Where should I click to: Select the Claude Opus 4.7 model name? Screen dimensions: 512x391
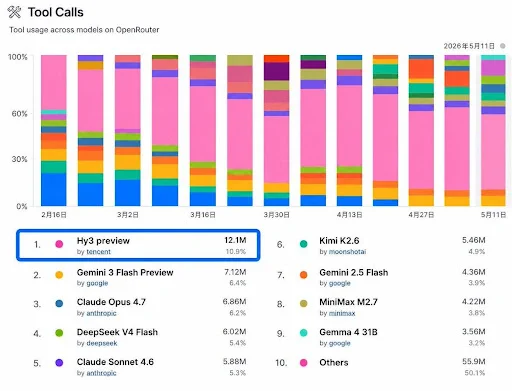pyautogui.click(x=111, y=302)
